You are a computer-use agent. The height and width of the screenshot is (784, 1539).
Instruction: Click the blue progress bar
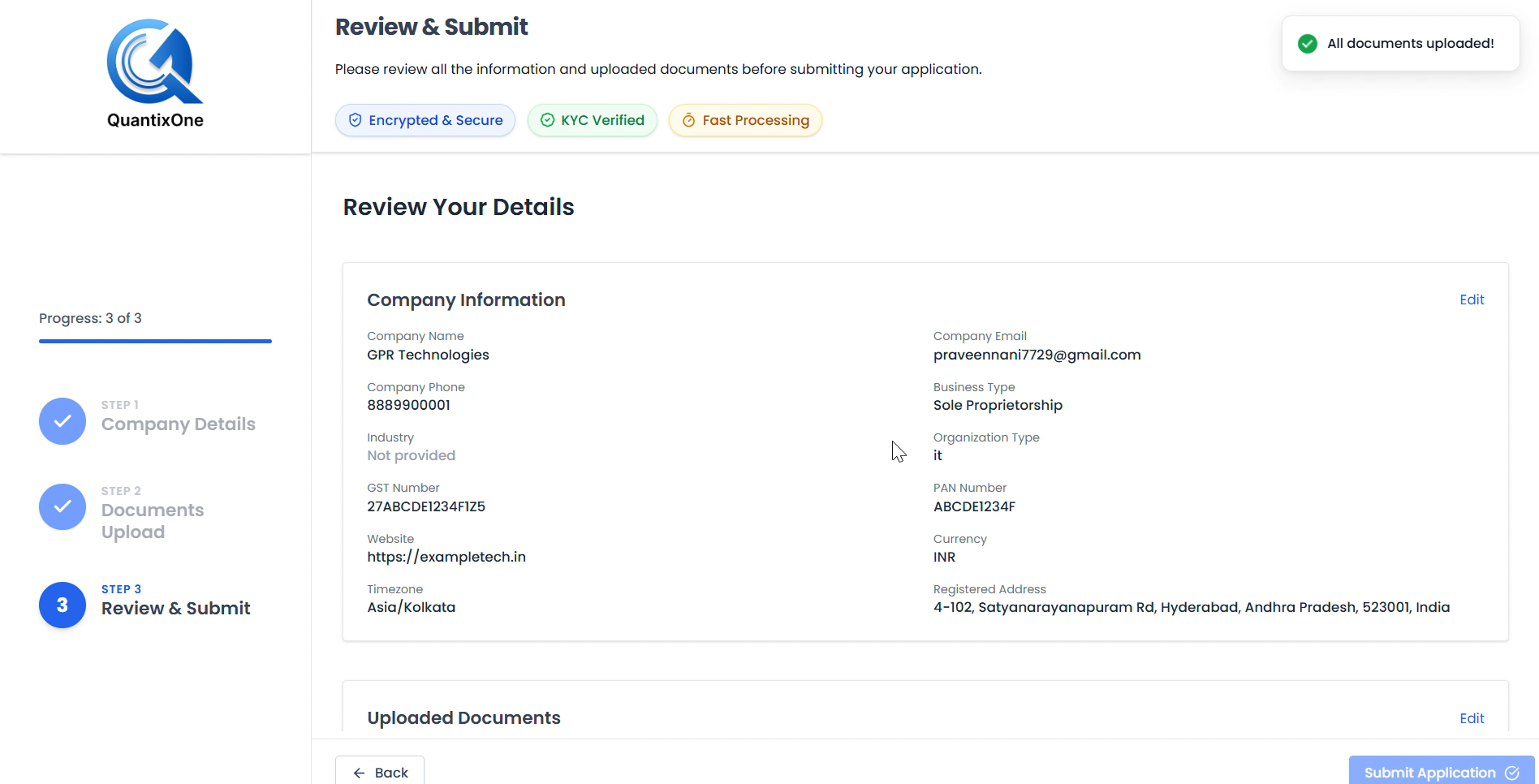pos(155,342)
